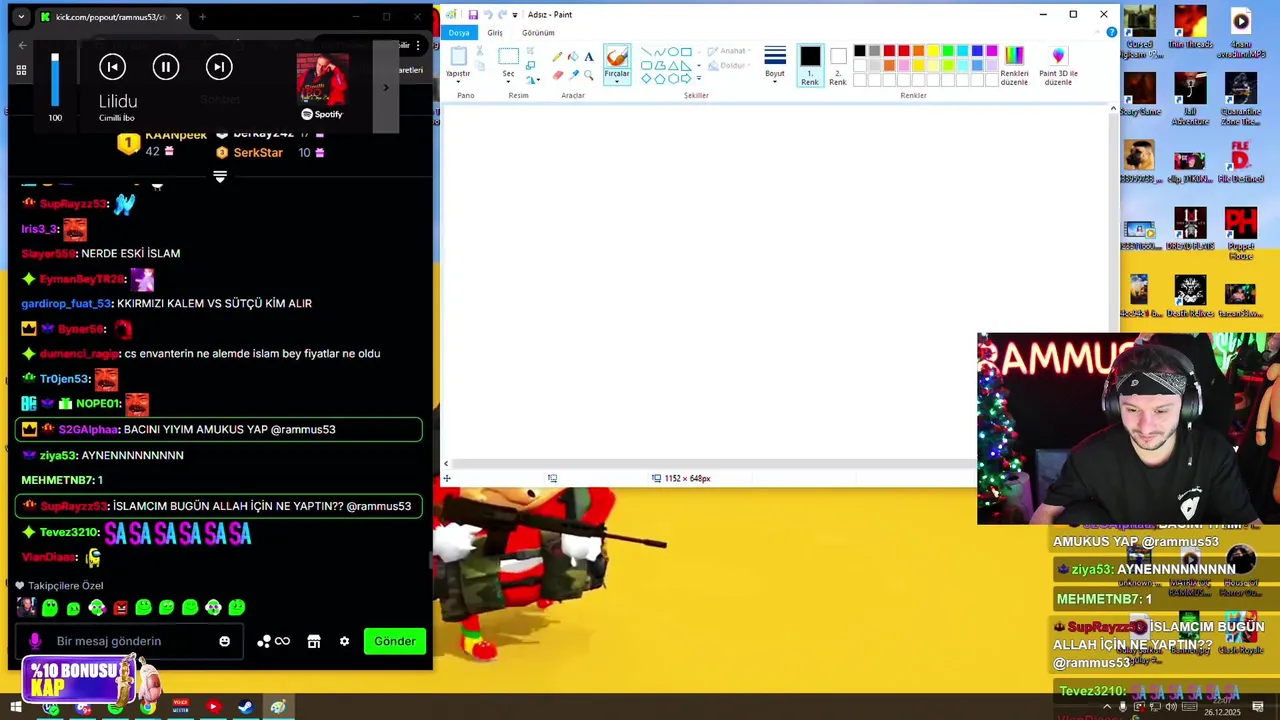Click username SupRayzz53 in highlighted chat message
The width and height of the screenshot is (1280, 720).
coord(75,506)
